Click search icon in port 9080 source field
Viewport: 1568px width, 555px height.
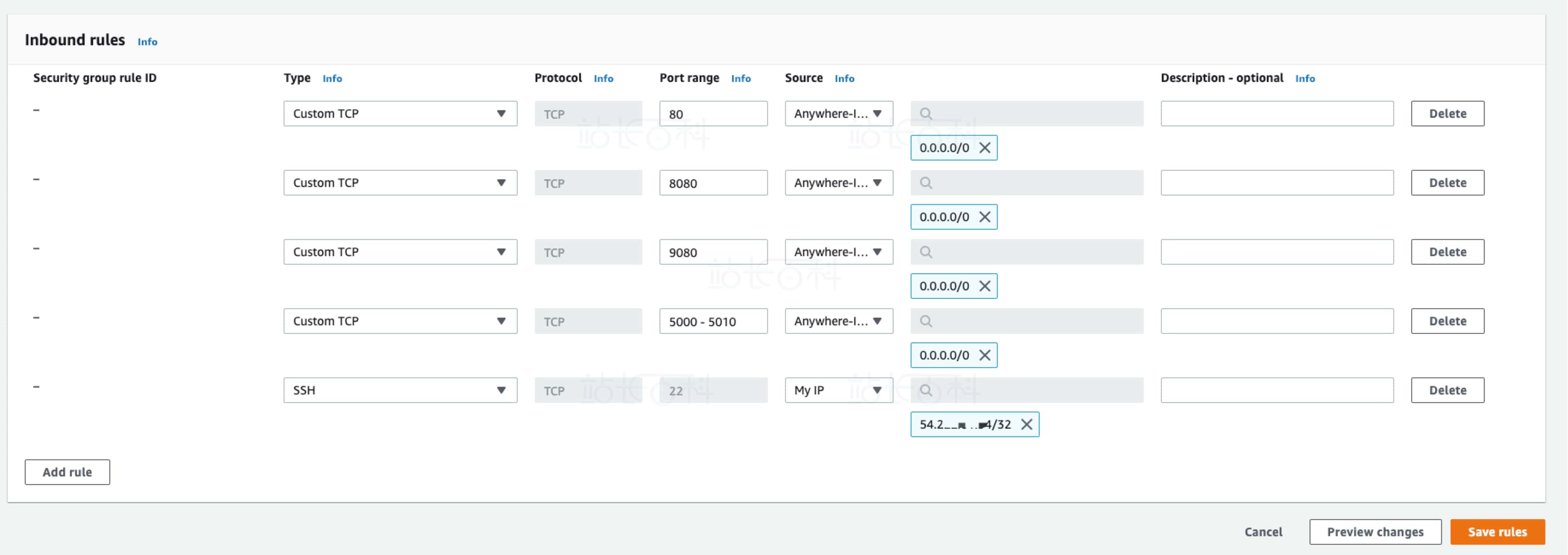pyautogui.click(x=926, y=252)
